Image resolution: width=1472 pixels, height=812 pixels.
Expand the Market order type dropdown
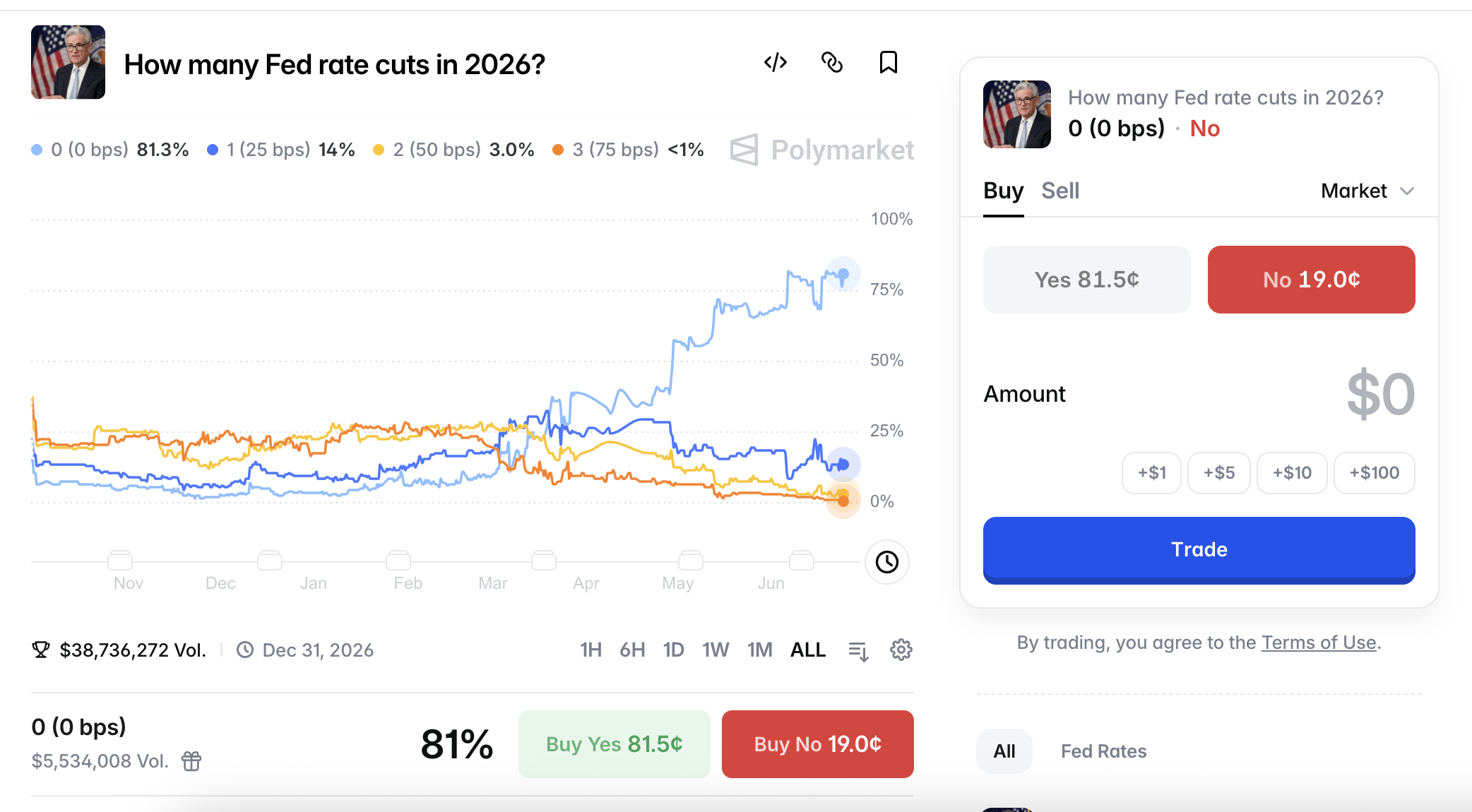point(1367,191)
